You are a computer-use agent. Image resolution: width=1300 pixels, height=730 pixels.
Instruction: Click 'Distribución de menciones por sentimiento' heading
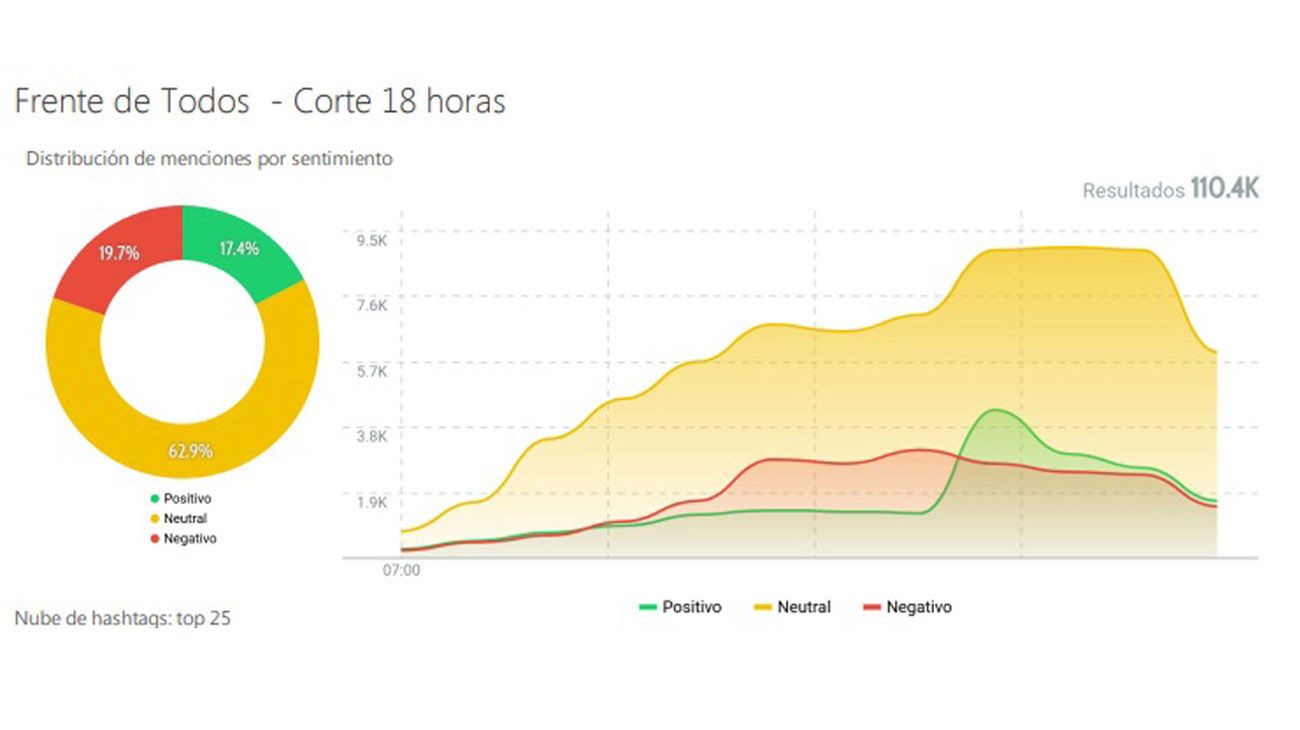click(x=209, y=158)
